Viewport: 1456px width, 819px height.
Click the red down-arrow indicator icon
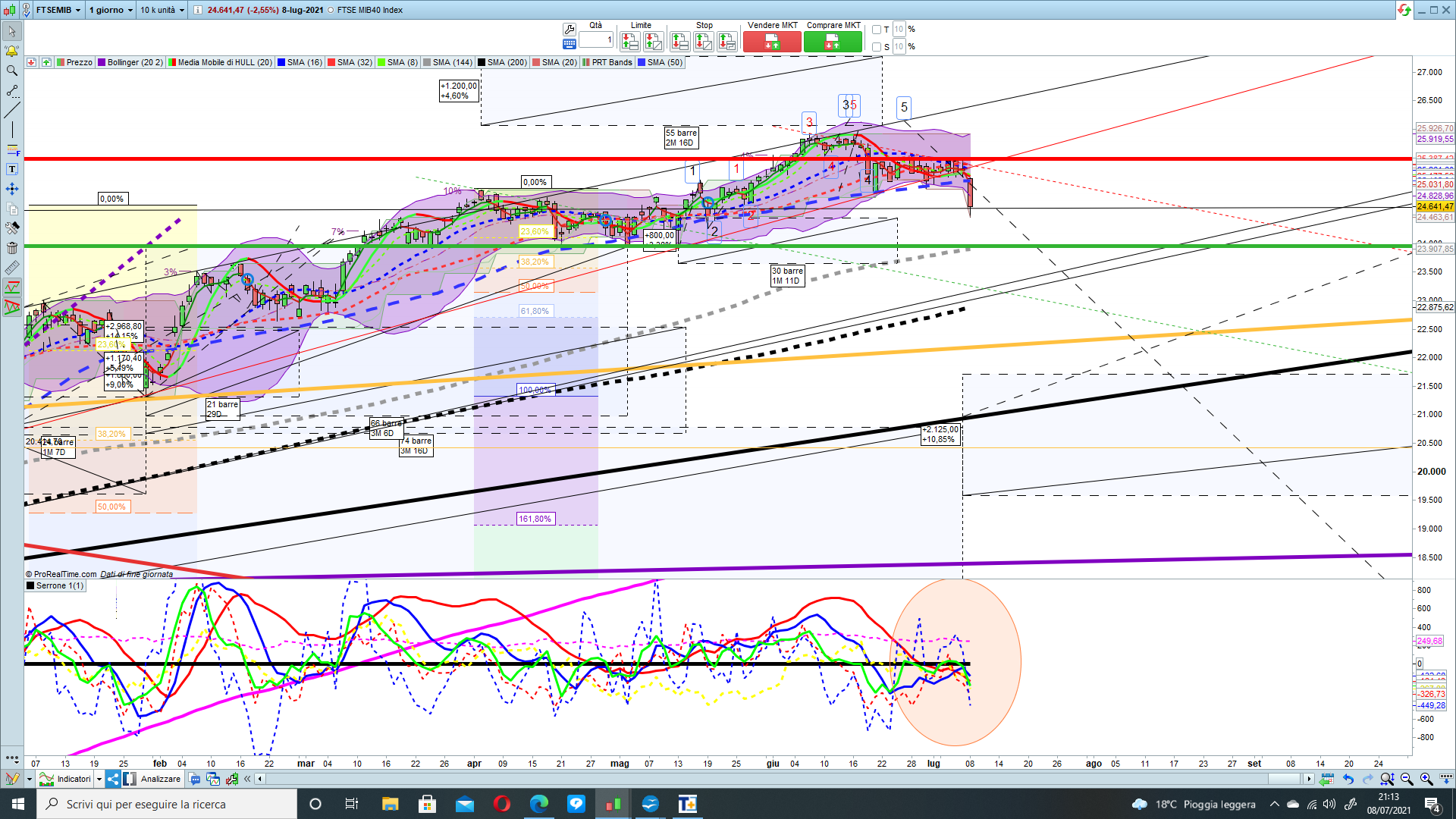click(31, 62)
